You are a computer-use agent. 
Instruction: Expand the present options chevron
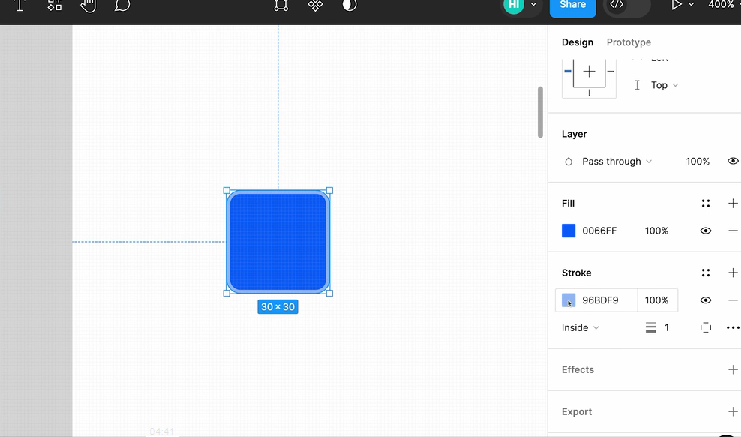(x=691, y=5)
